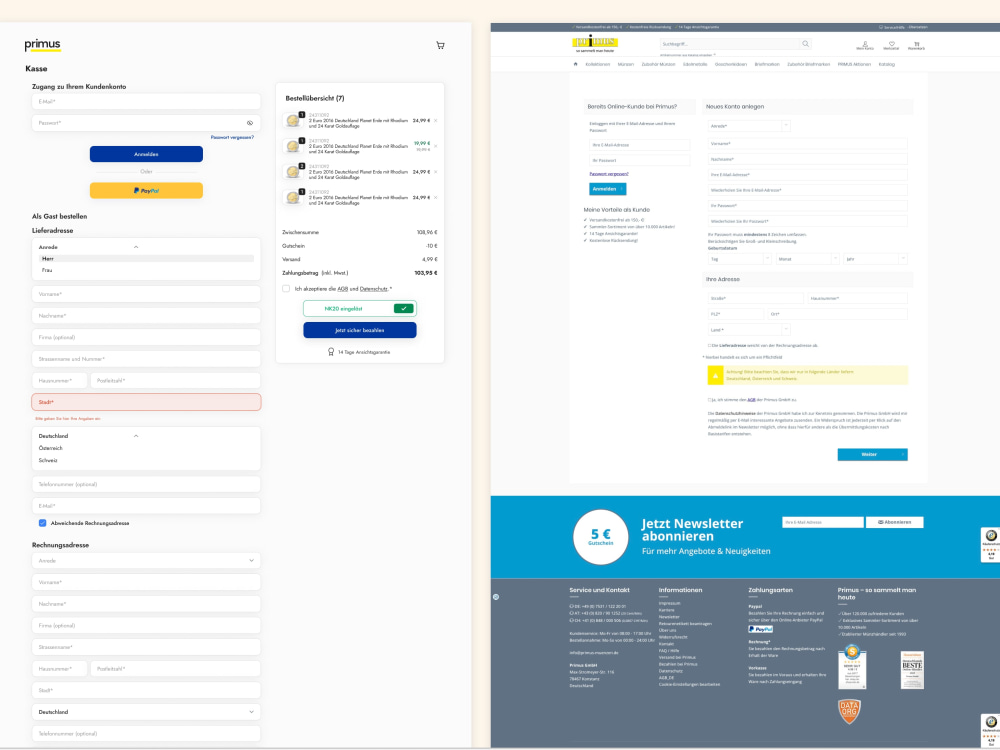Viewport: 1000px width, 750px height.
Task: Open the Kollektionen menu item
Action: tap(598, 64)
